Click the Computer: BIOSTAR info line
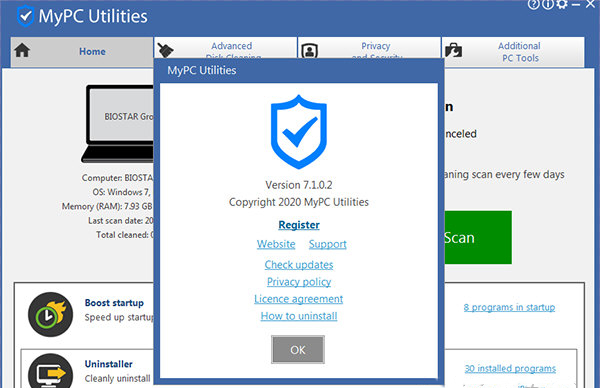 [x=117, y=178]
